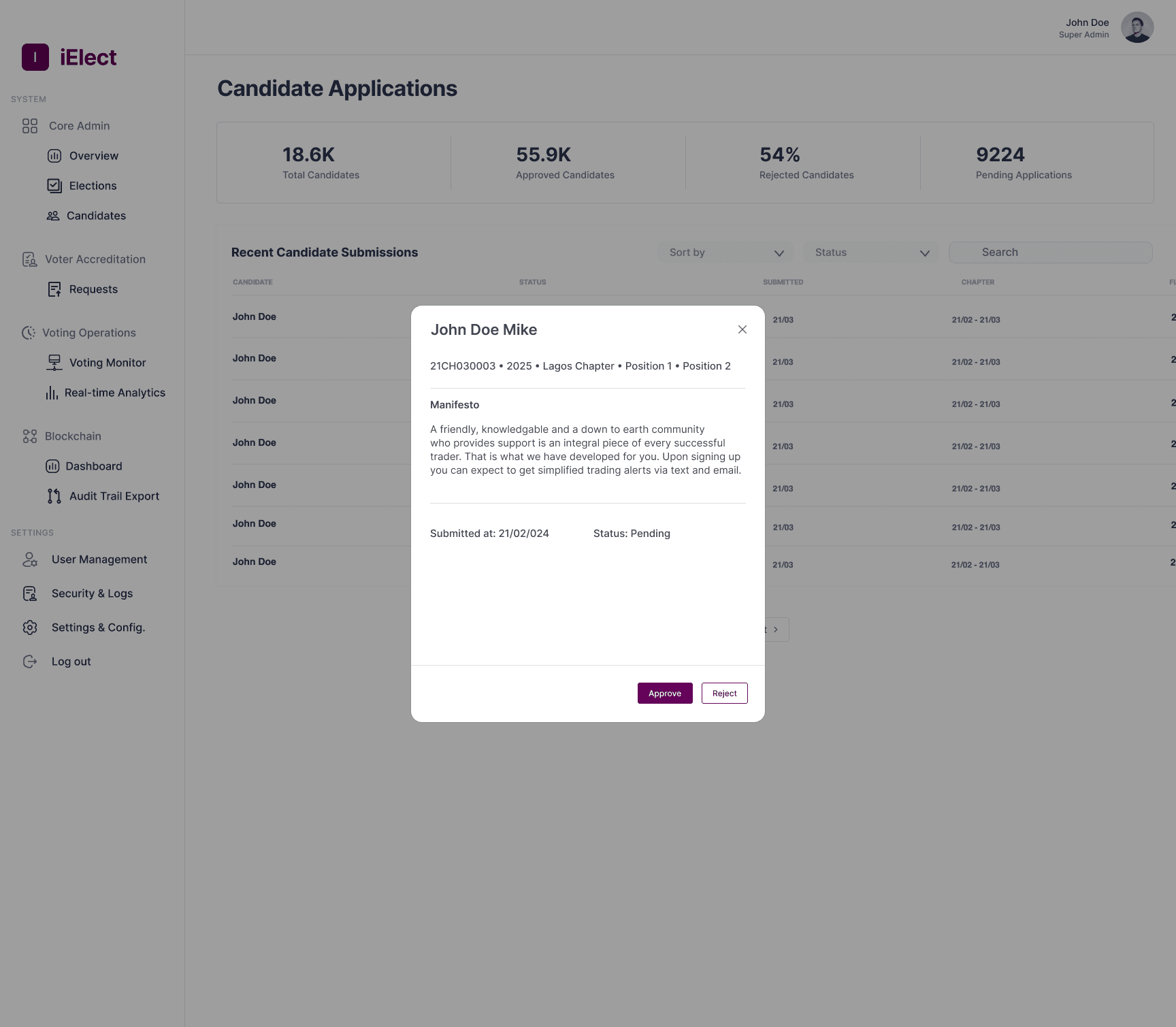Go to User Management menu item

pyautogui.click(x=99, y=559)
